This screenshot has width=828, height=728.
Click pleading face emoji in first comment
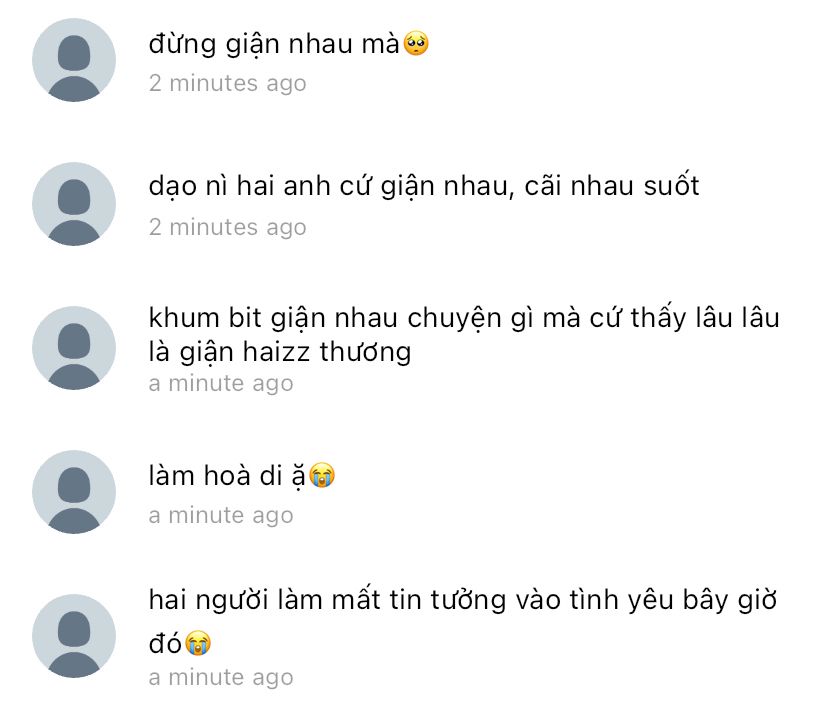point(416,43)
